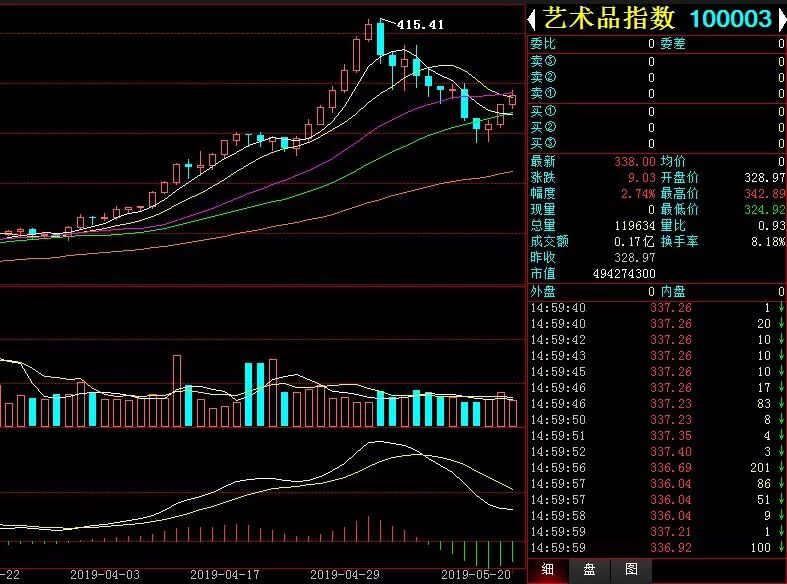Select the 14:59:57 tick with volume 86
Viewport: 787px width, 584px height.
pos(657,484)
